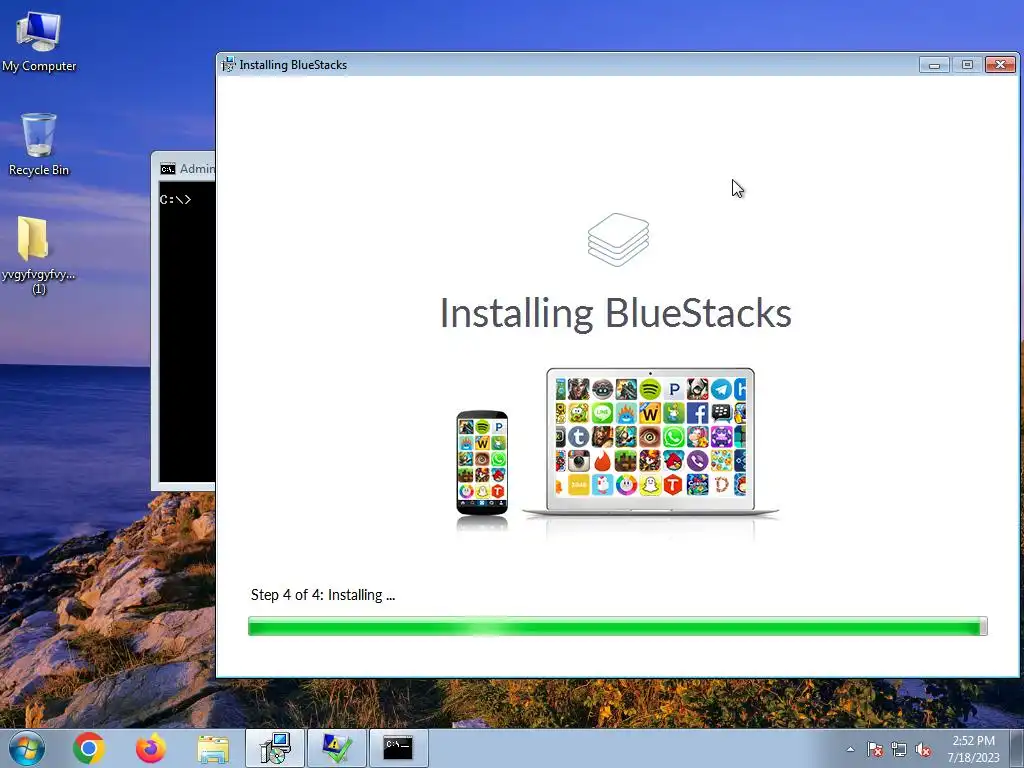Click the installation progress bar

point(617,626)
